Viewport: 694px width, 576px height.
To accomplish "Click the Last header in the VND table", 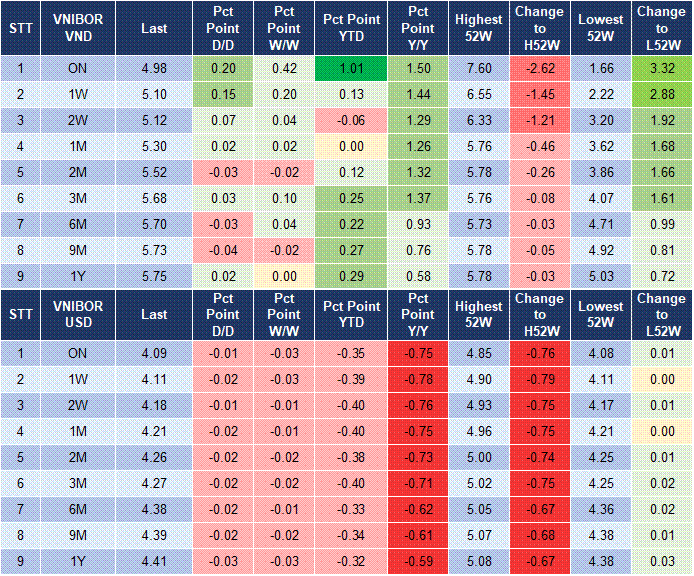I will tap(154, 29).
